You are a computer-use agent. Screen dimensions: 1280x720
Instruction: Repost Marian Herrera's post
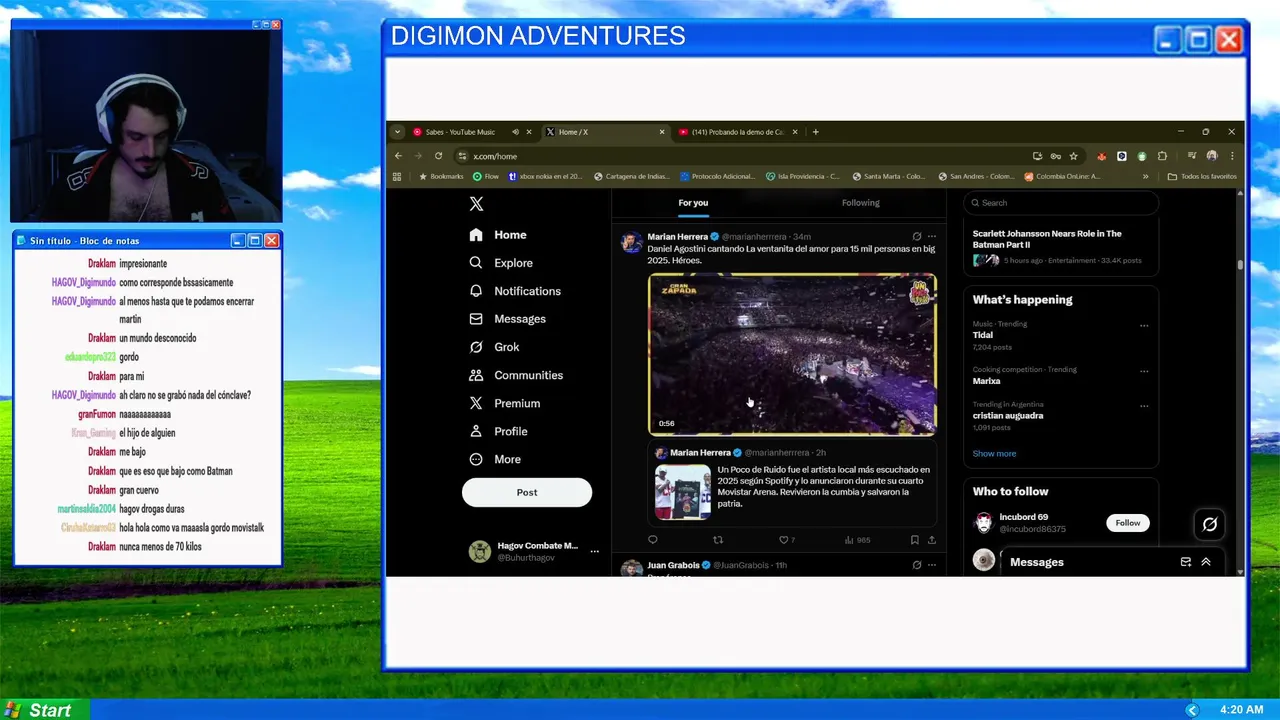click(717, 540)
